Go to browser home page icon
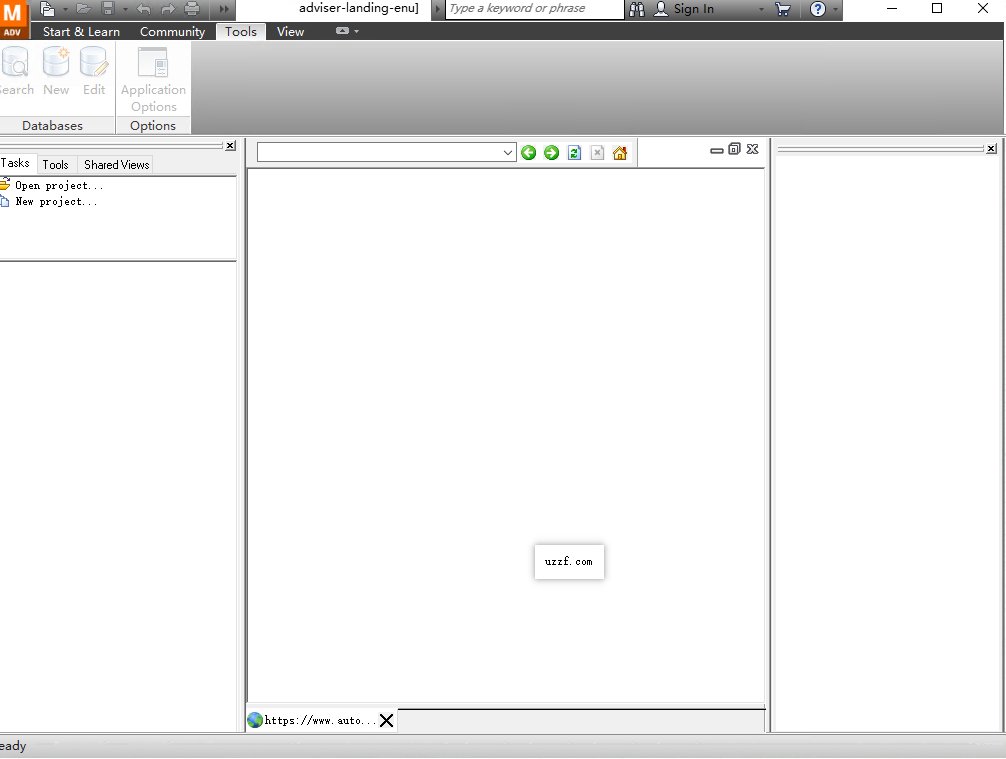This screenshot has height=759, width=1006. click(x=620, y=153)
